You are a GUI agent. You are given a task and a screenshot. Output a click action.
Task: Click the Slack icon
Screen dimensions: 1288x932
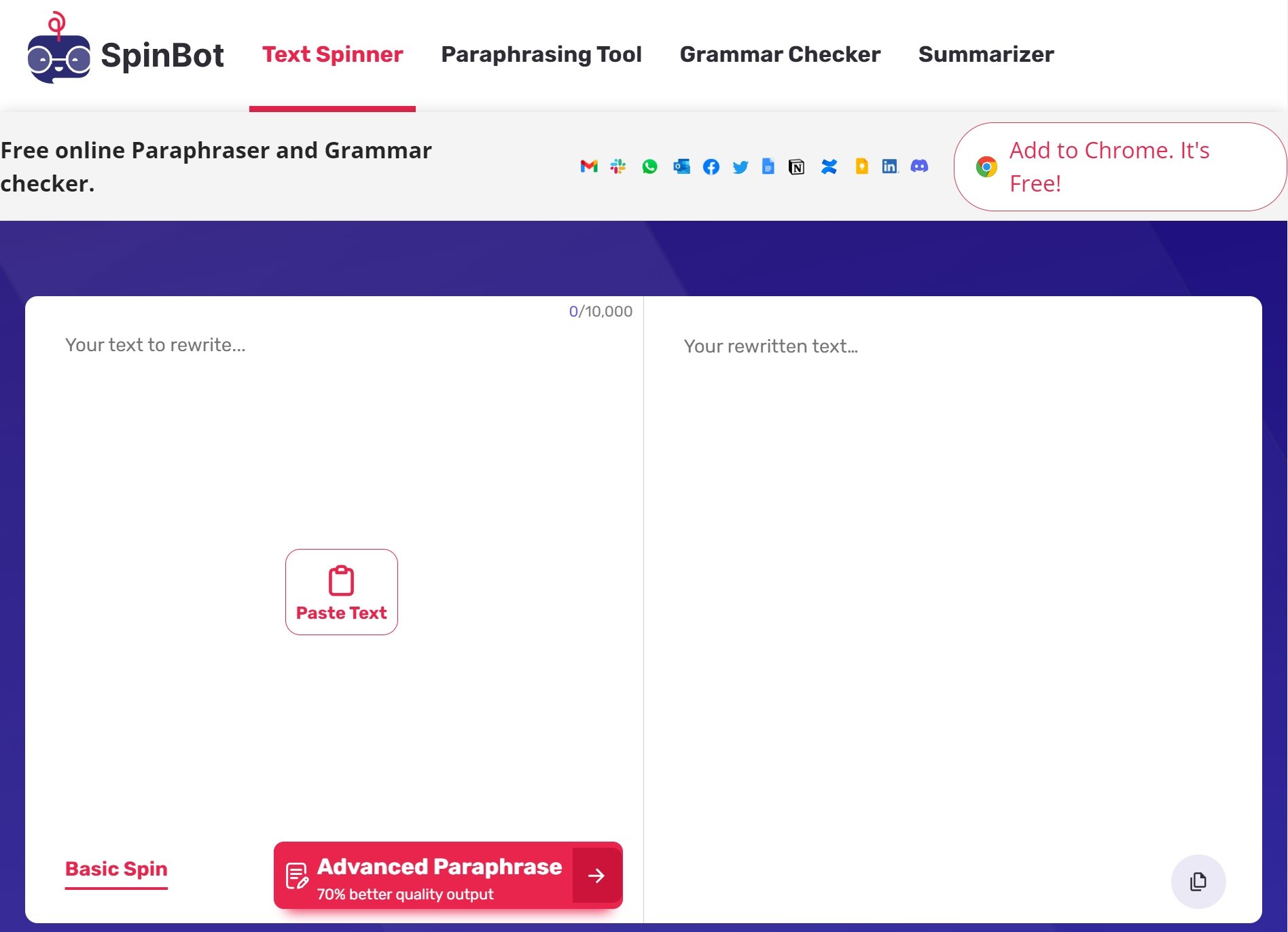point(618,166)
